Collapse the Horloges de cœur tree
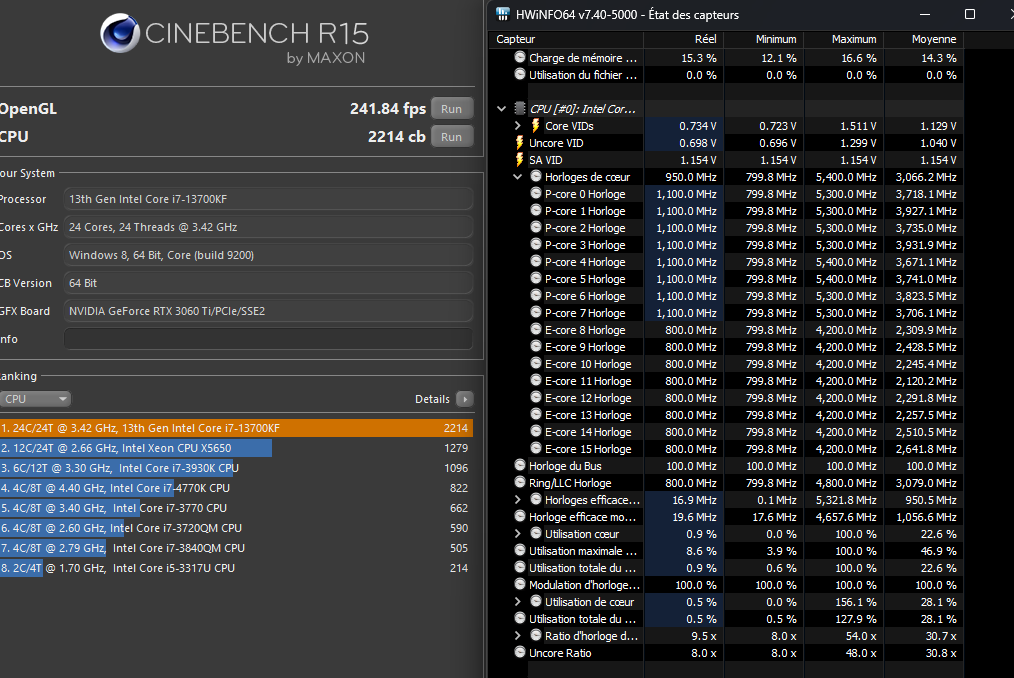The width and height of the screenshot is (1014, 678). click(x=517, y=177)
